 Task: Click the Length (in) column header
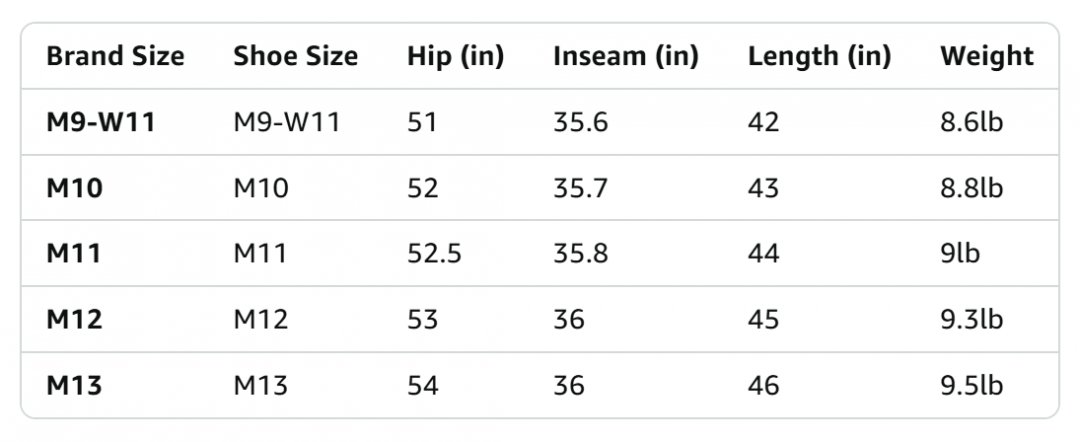coord(819,56)
